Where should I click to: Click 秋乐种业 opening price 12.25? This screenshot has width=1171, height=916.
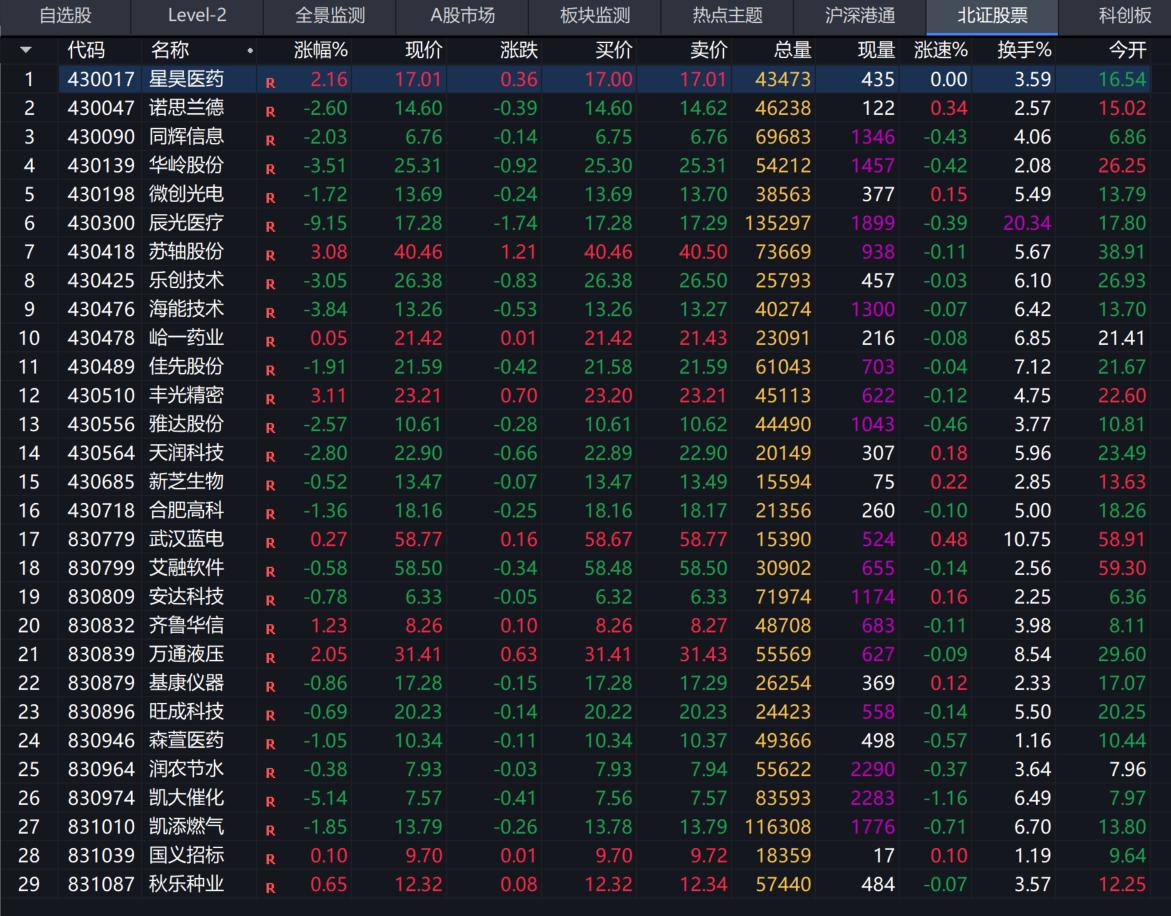click(1122, 884)
